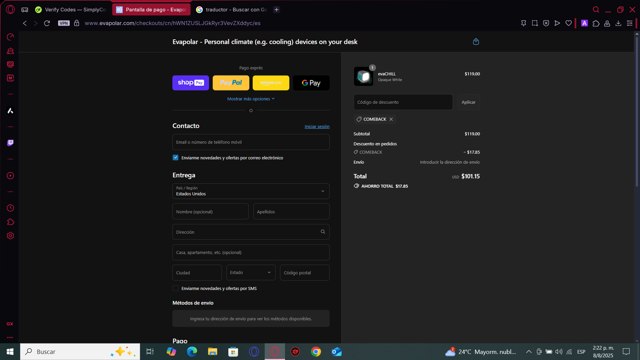Open Microsoft Edge from taskbar

pos(192,351)
